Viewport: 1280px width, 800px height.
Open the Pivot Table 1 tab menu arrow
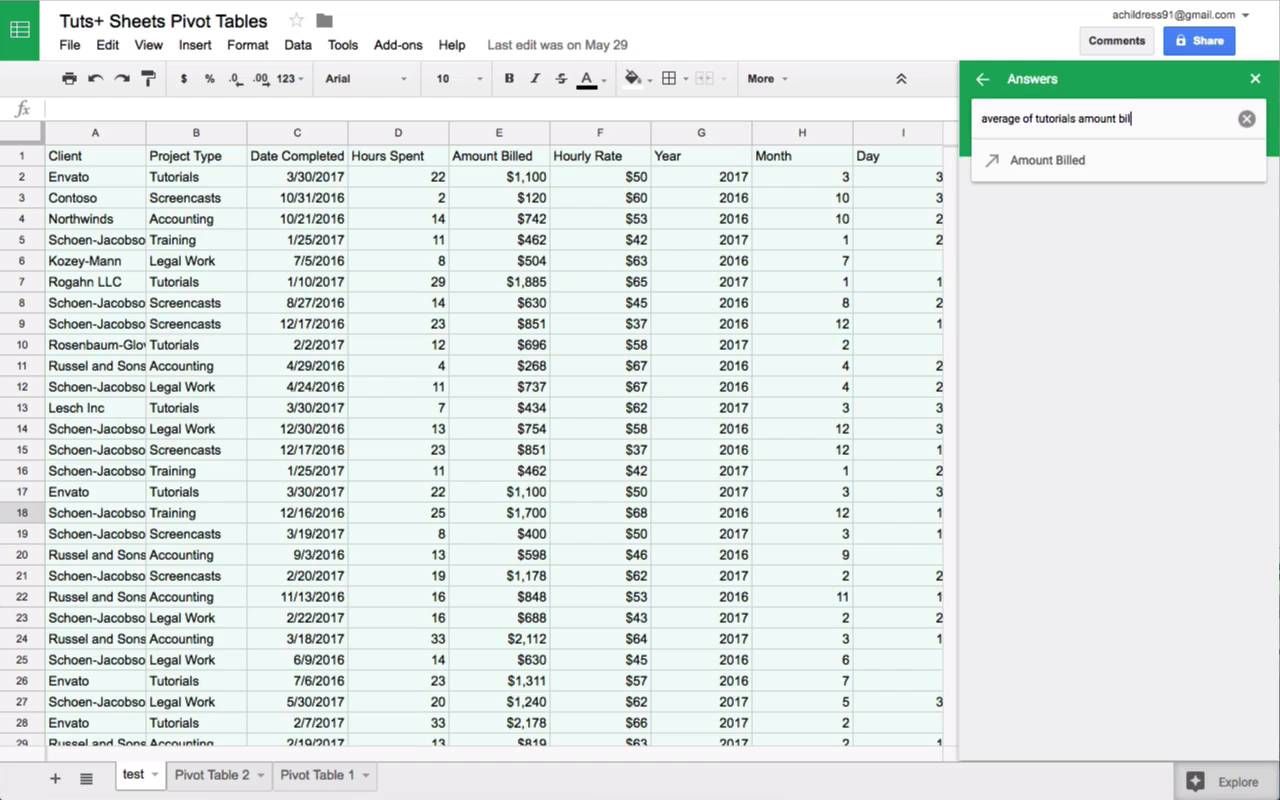click(366, 775)
